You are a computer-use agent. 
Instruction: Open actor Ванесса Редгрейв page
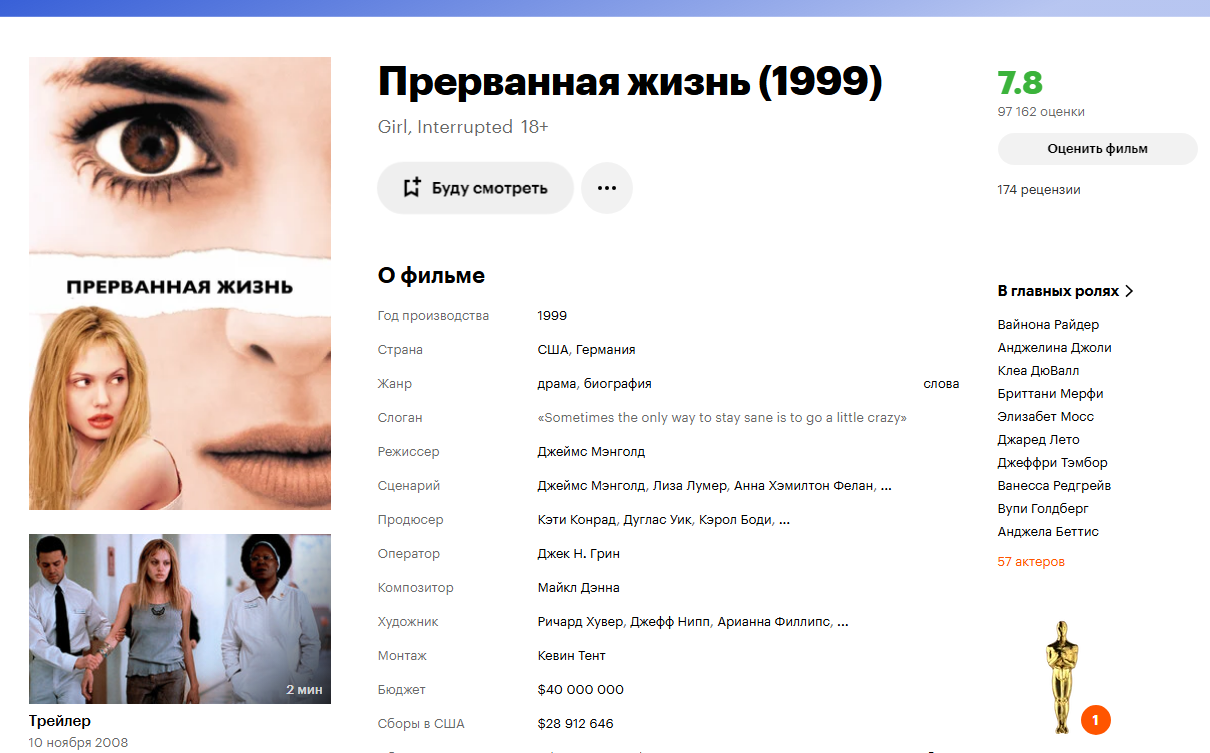click(1054, 486)
